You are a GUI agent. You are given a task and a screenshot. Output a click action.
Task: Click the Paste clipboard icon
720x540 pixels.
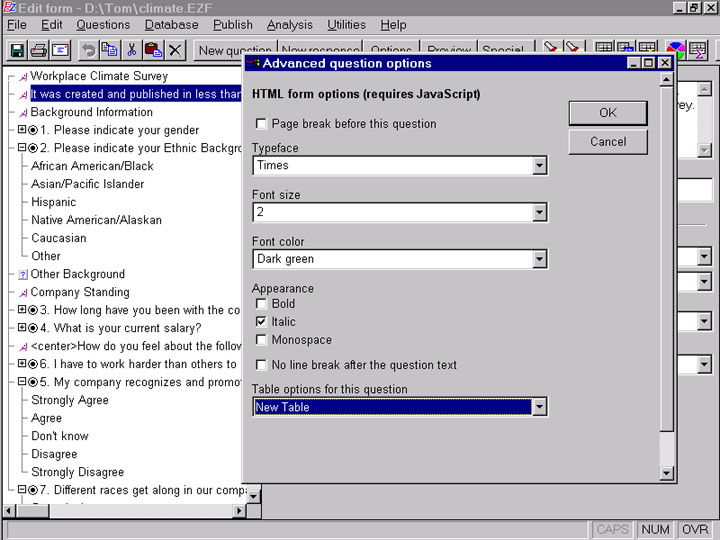point(153,50)
